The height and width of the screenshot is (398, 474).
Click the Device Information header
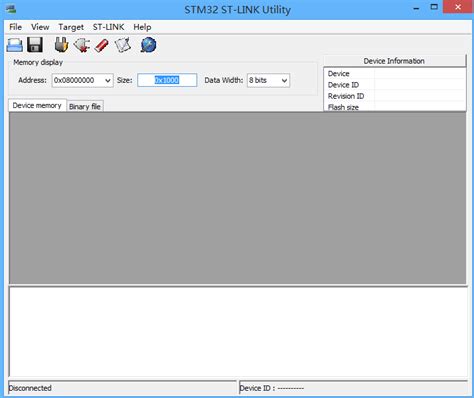394,61
